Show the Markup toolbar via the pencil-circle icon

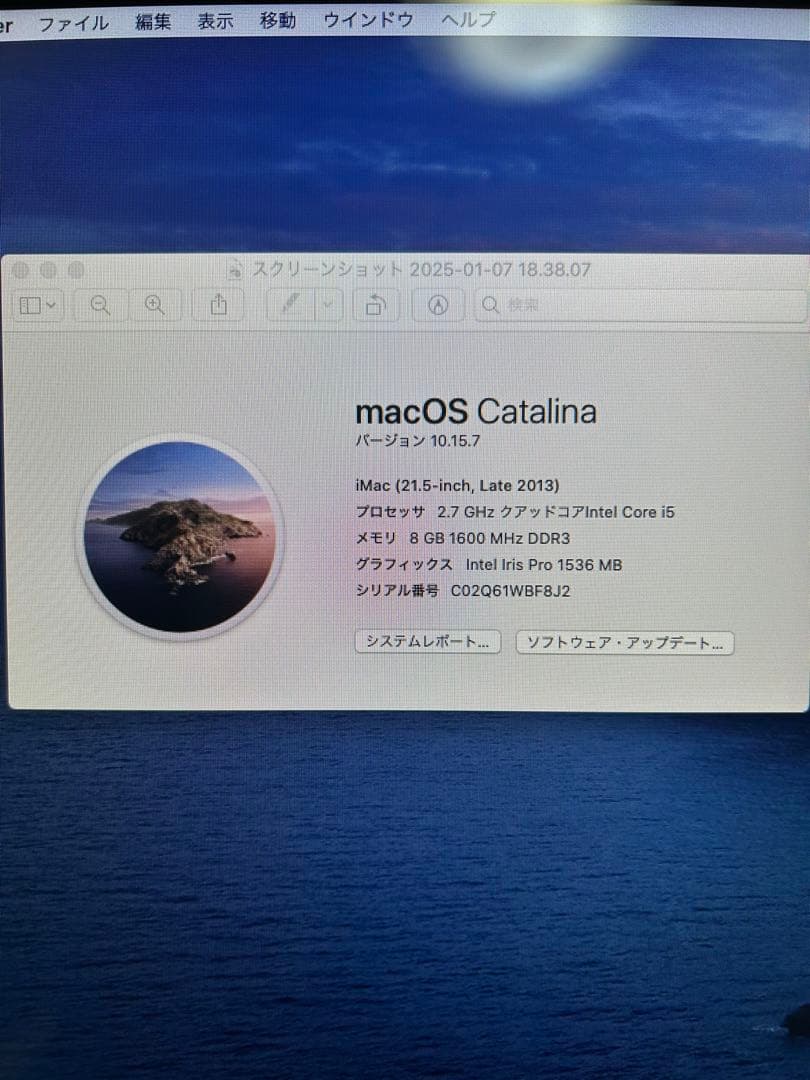[438, 304]
